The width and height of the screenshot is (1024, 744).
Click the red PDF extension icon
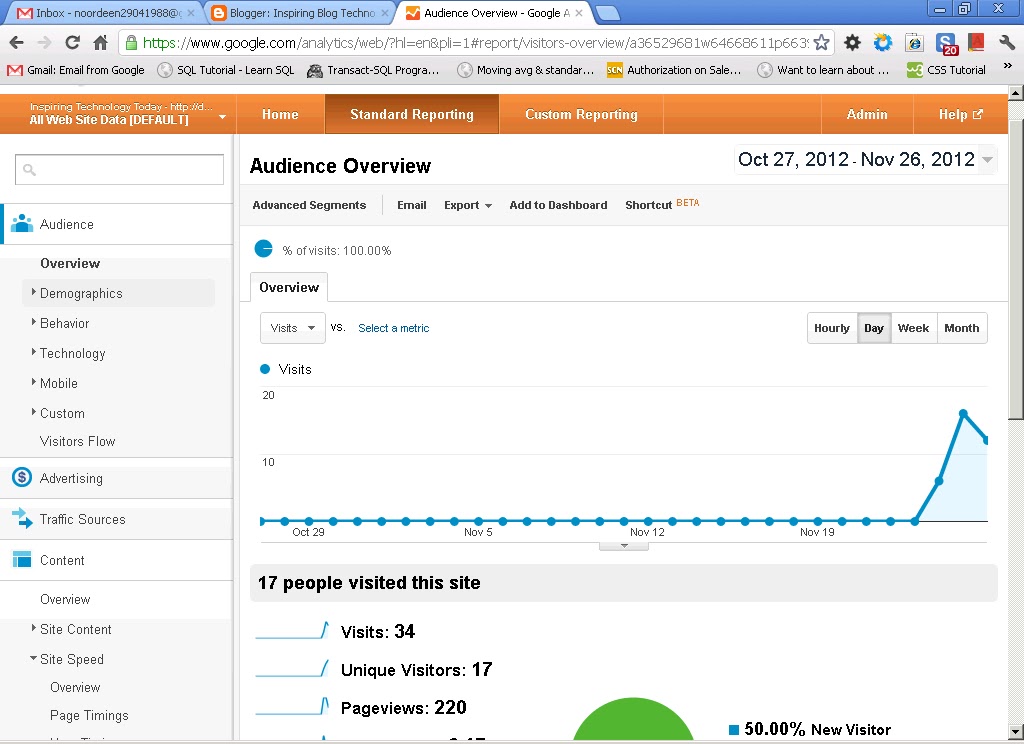click(976, 43)
